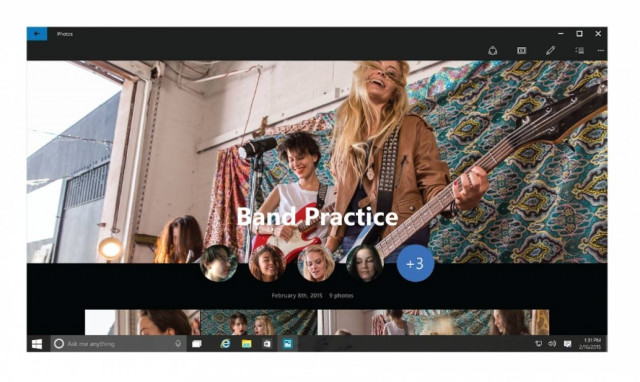Start the slideshow from the toolbar

[521, 51]
